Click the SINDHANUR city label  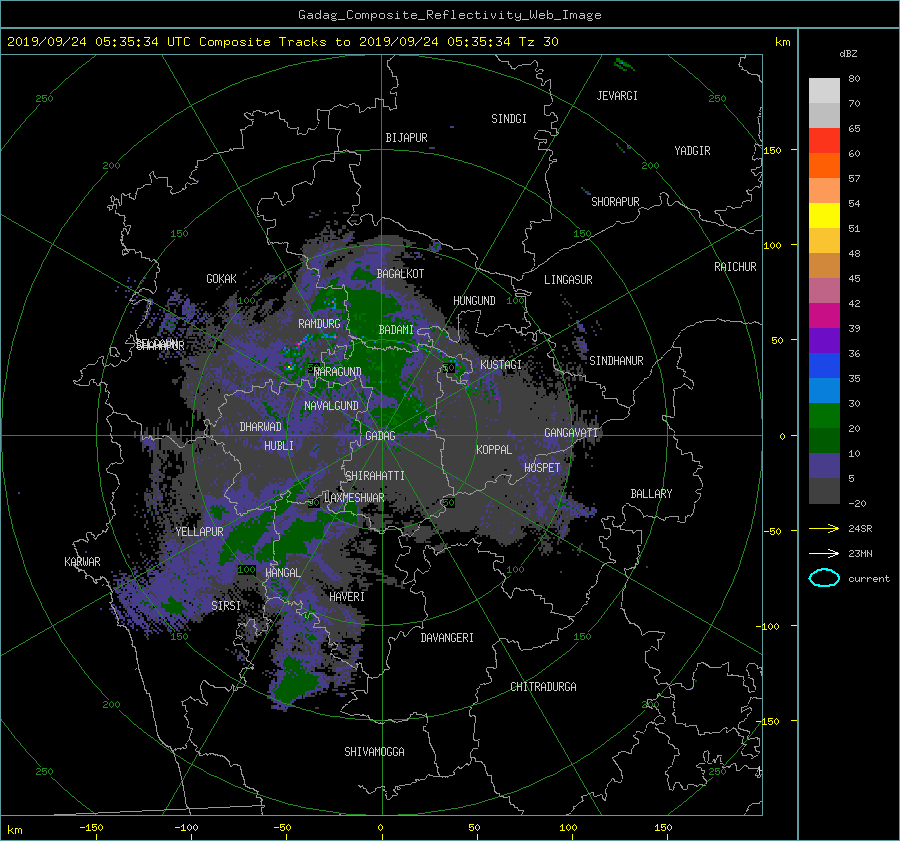pos(616,361)
